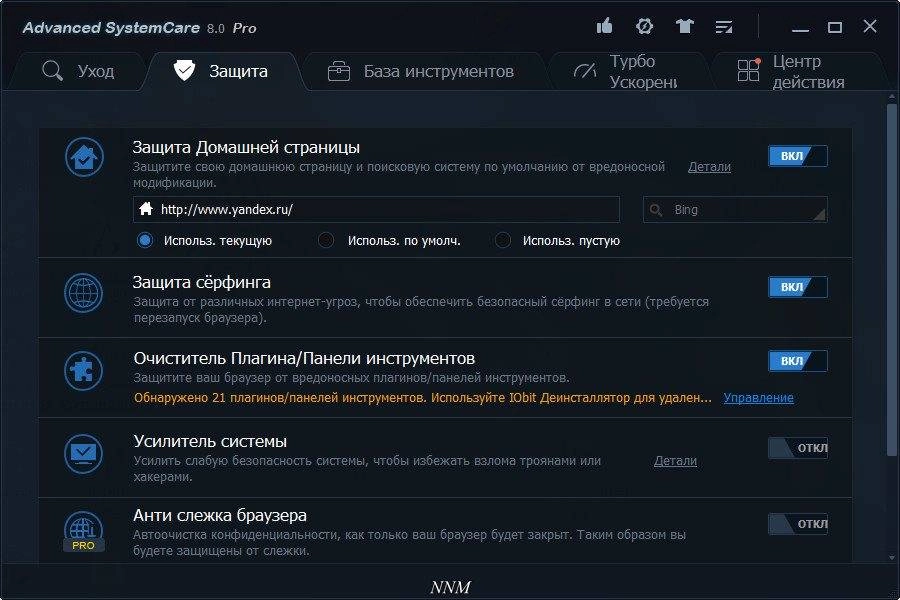
Task: Toggle Очиститель Плагина/Панели инструментов switch
Action: (x=798, y=361)
